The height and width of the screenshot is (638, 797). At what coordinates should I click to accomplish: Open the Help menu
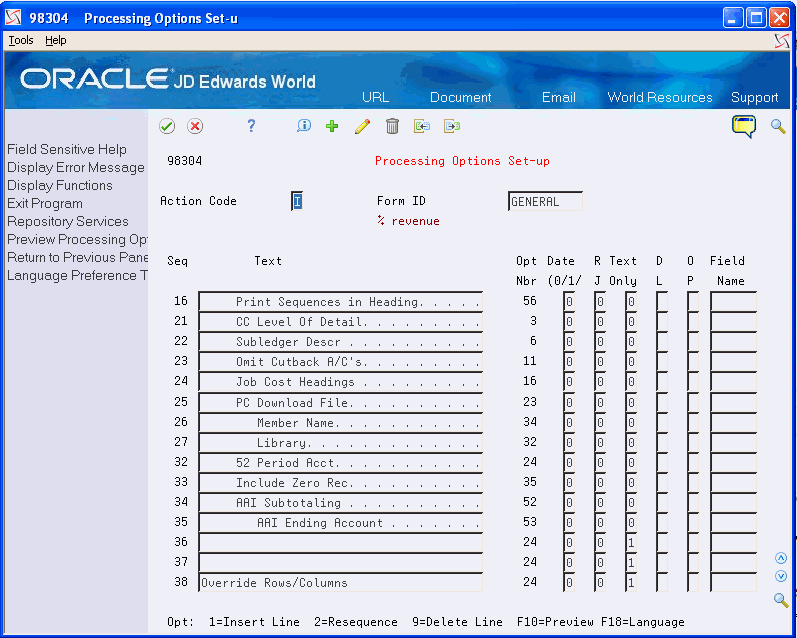point(55,40)
